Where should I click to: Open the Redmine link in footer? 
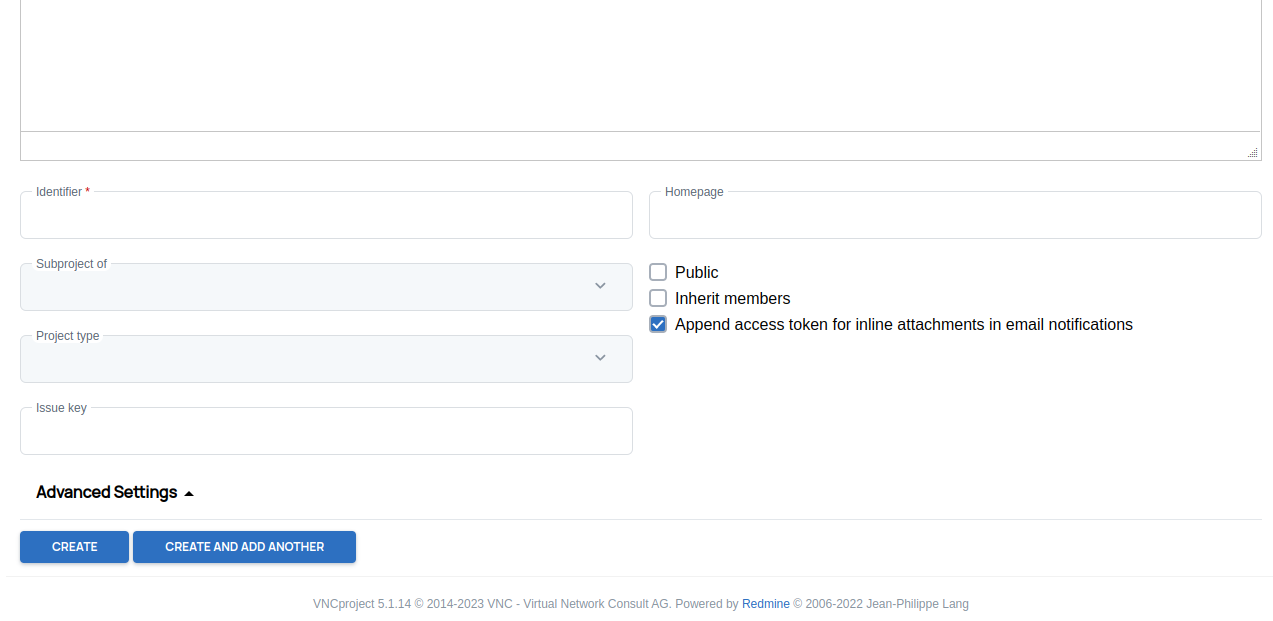765,604
